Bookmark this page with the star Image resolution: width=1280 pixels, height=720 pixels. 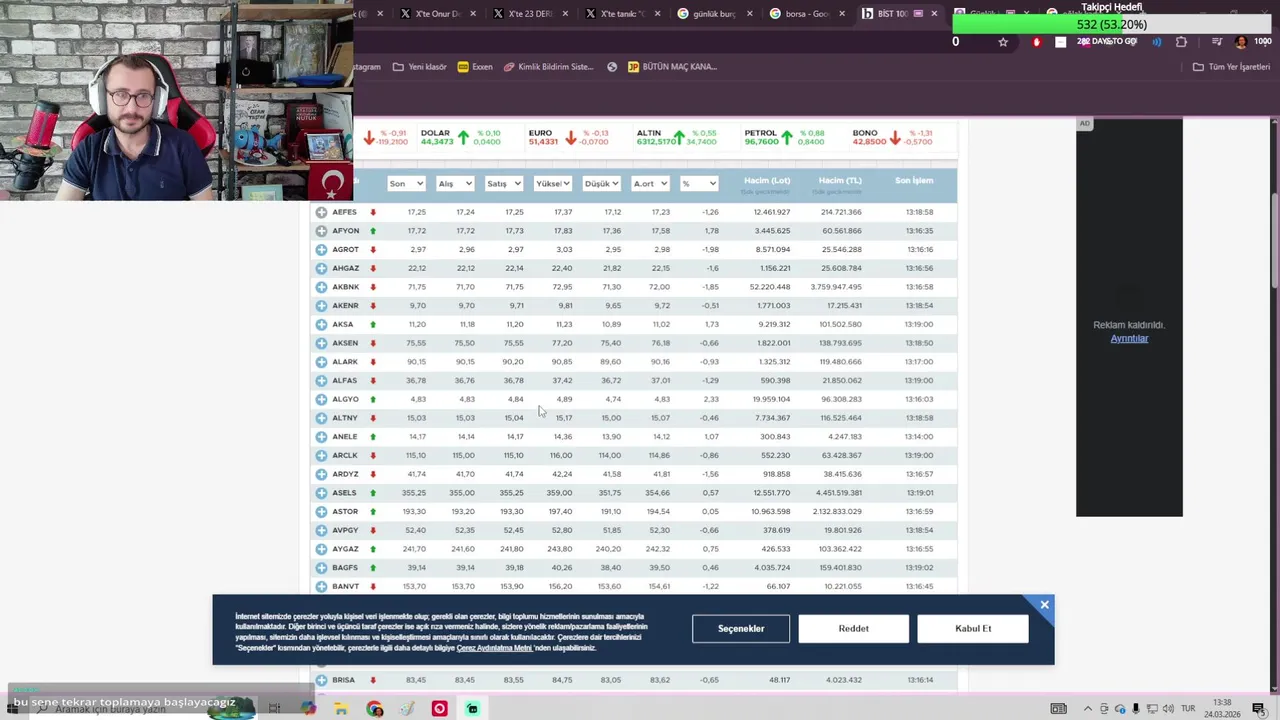1003,42
